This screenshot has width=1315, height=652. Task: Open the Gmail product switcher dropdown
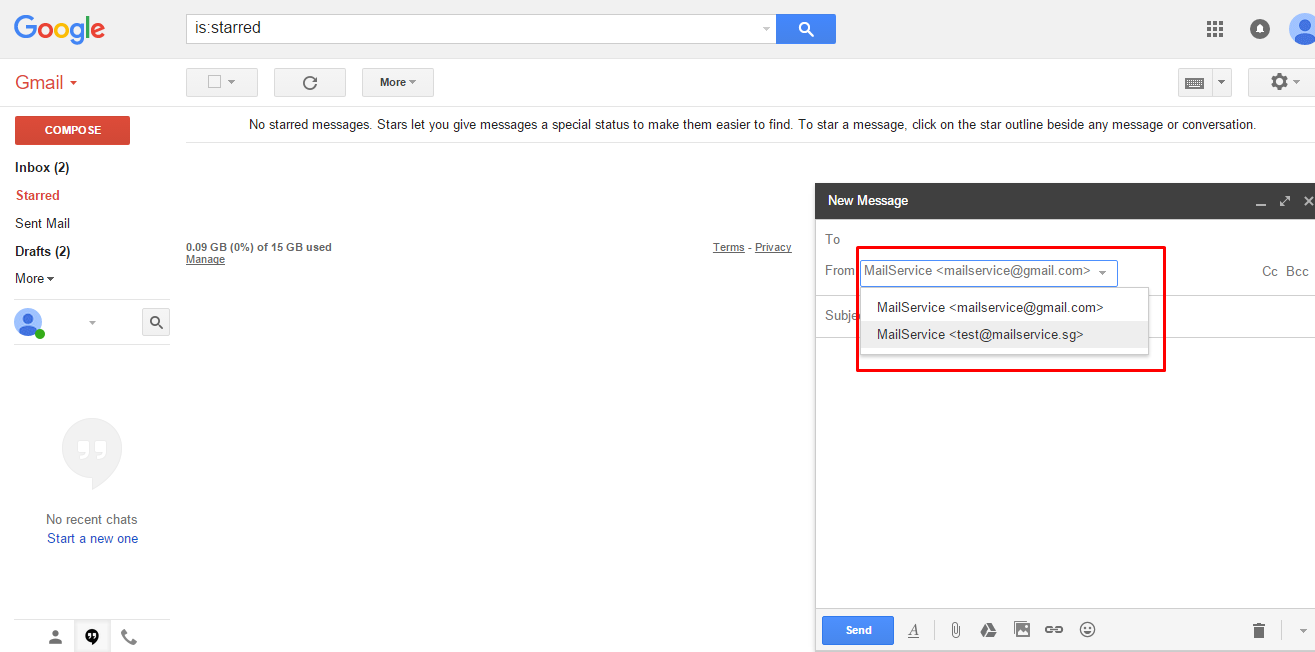[x=46, y=83]
